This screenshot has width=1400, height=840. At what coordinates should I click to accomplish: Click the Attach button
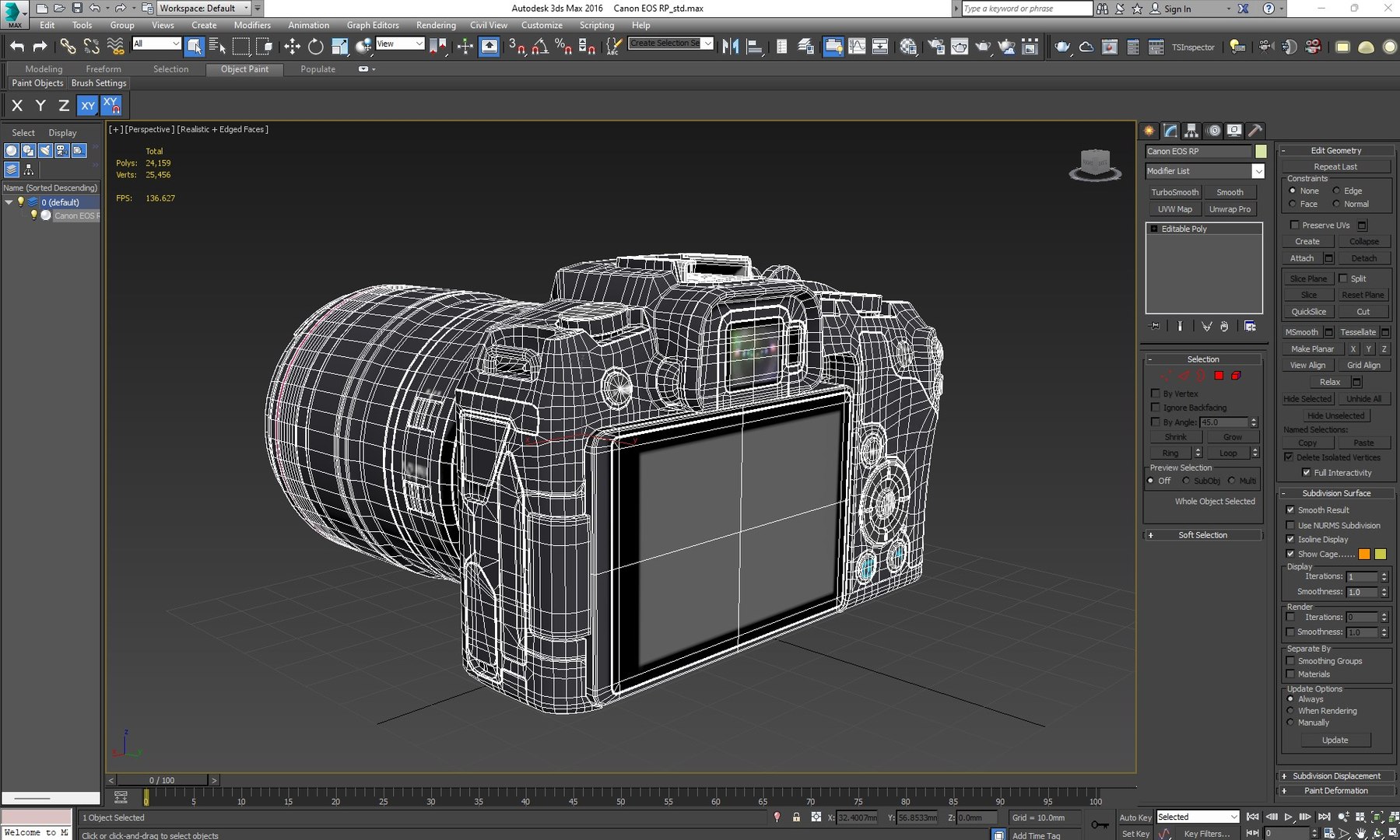pyautogui.click(x=1302, y=258)
